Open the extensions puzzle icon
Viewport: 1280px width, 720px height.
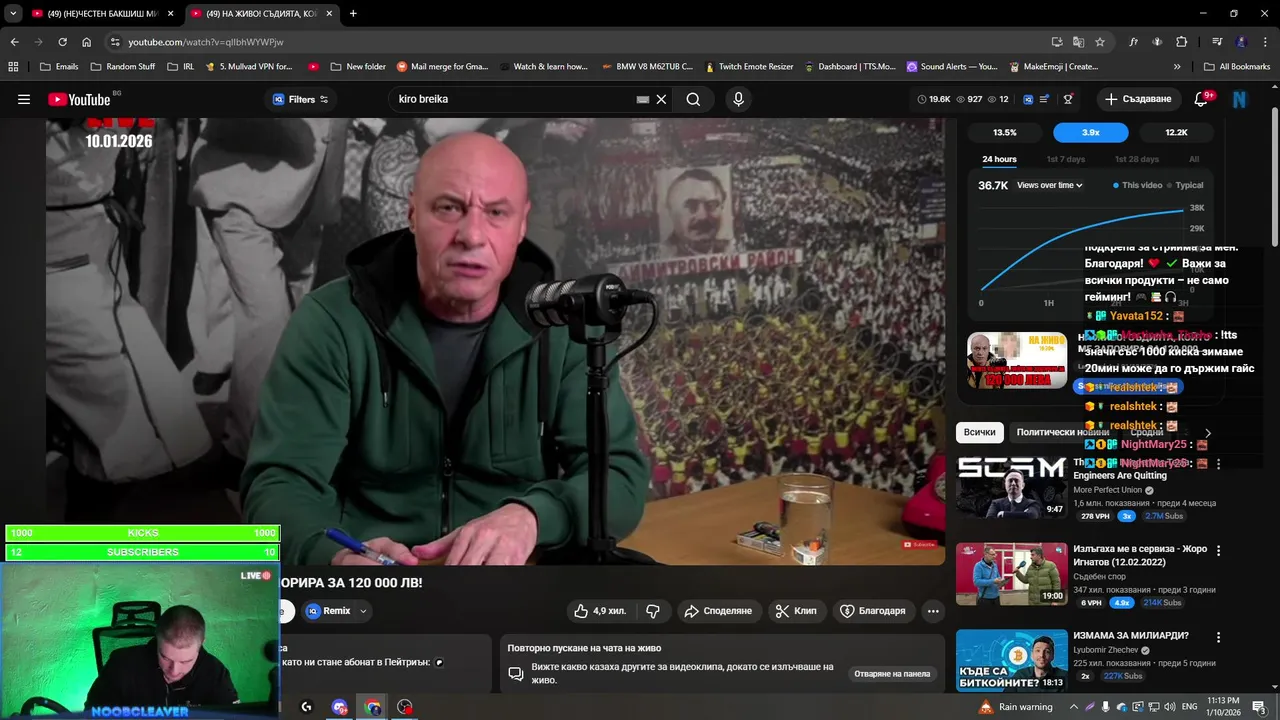tap(1182, 42)
